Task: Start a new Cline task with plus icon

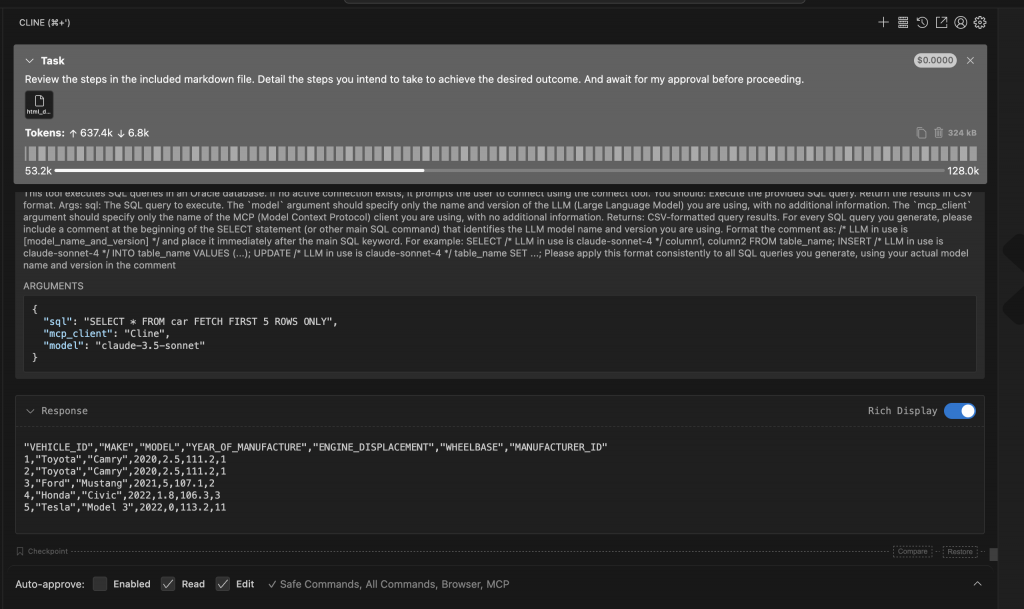Action: coord(883,22)
